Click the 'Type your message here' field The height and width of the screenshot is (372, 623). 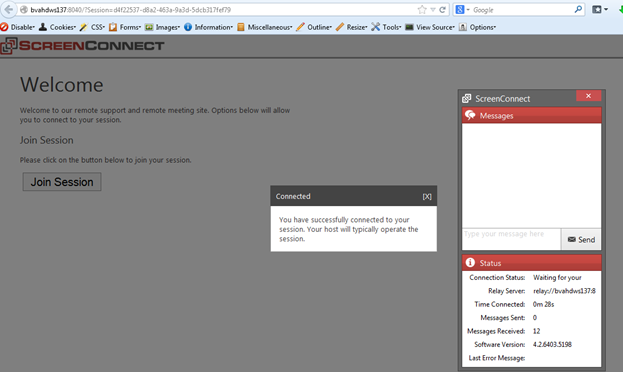(x=511, y=239)
